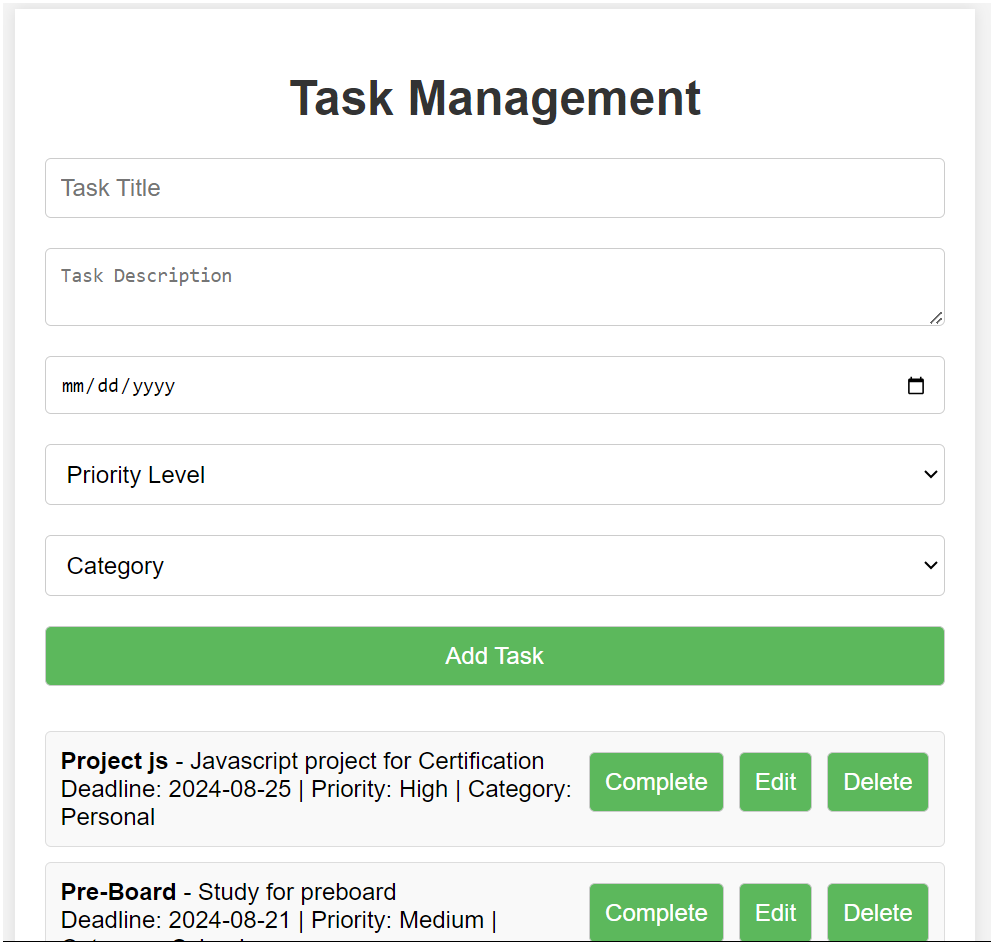Delete the Project js task

click(x=877, y=781)
